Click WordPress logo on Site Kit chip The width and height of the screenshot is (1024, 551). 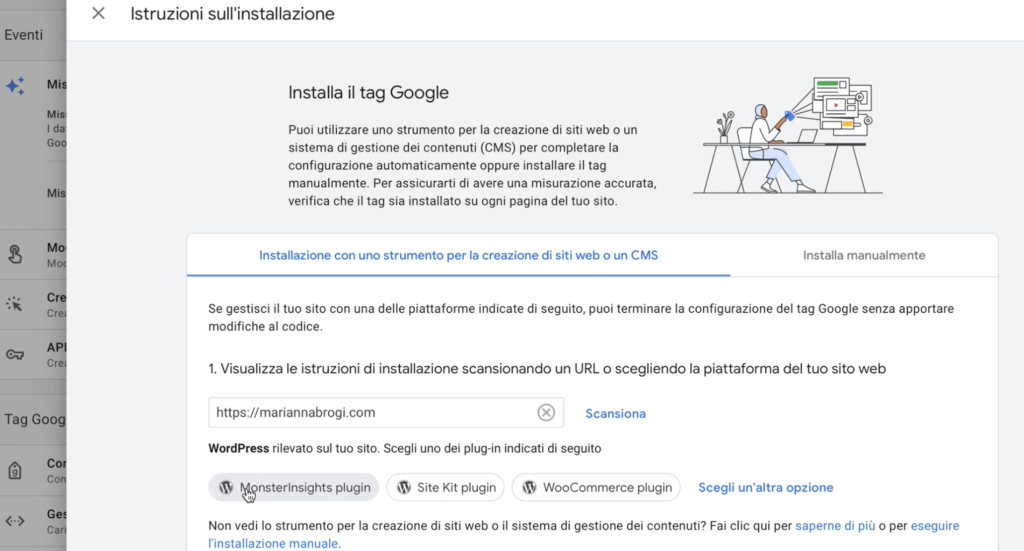click(x=404, y=488)
